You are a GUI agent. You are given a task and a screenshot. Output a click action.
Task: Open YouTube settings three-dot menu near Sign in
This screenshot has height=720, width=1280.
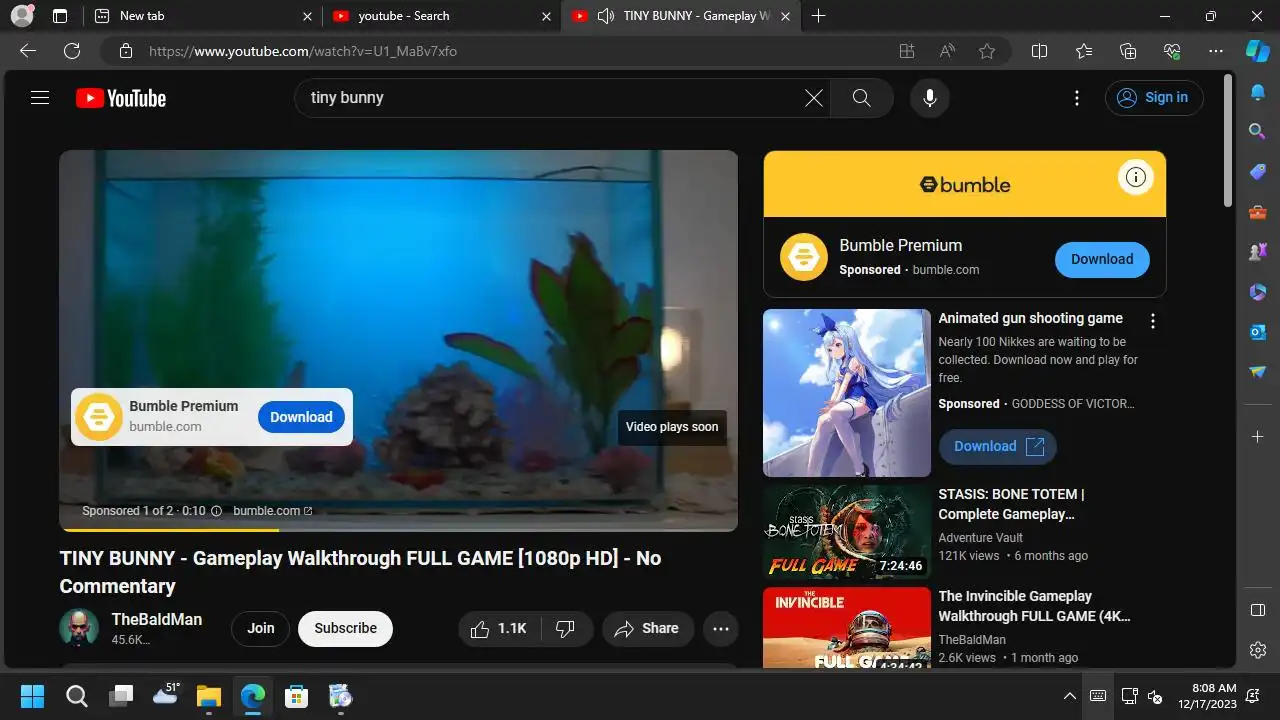[x=1077, y=98]
